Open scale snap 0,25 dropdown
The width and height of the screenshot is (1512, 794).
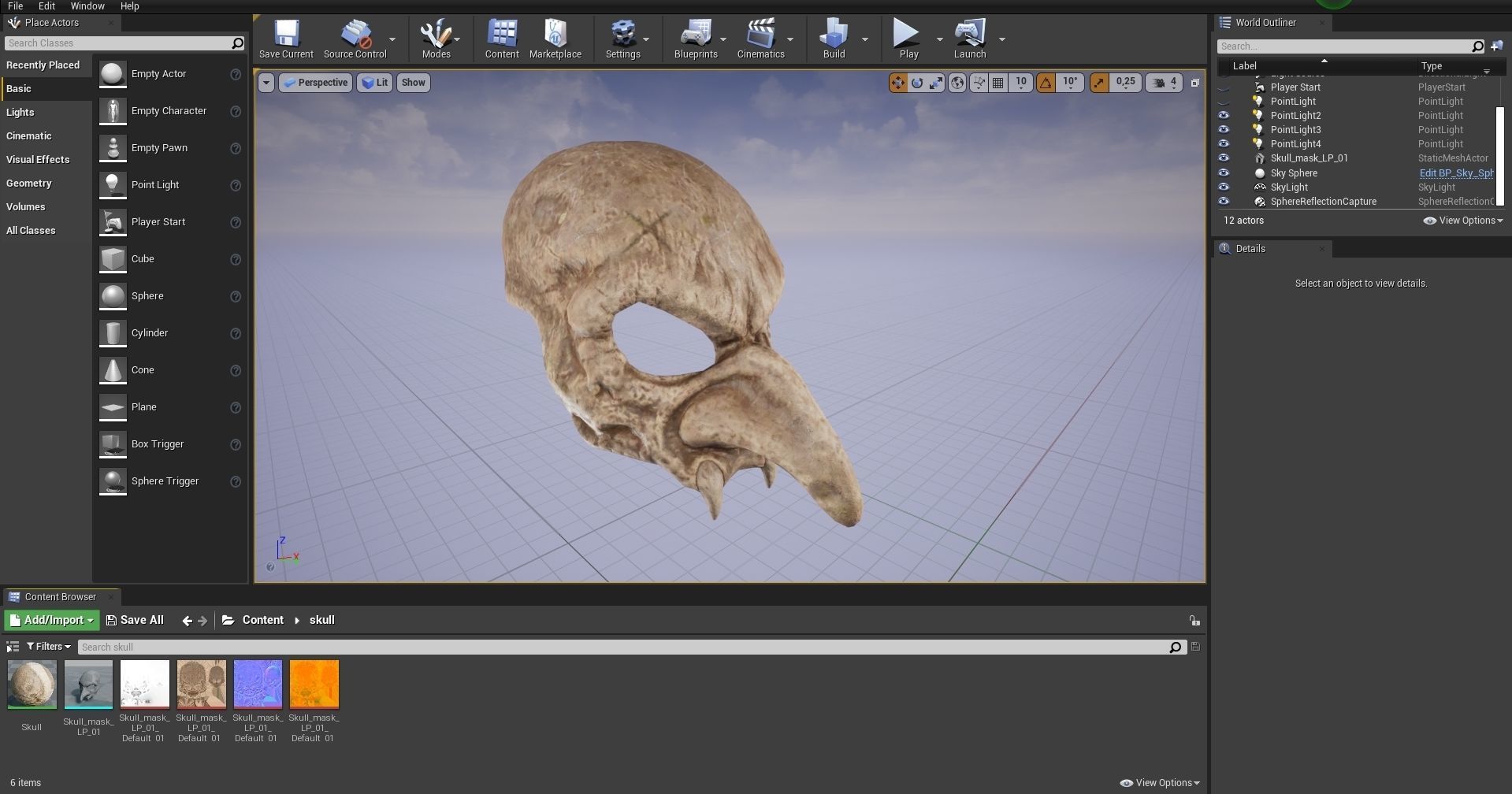(x=1126, y=83)
